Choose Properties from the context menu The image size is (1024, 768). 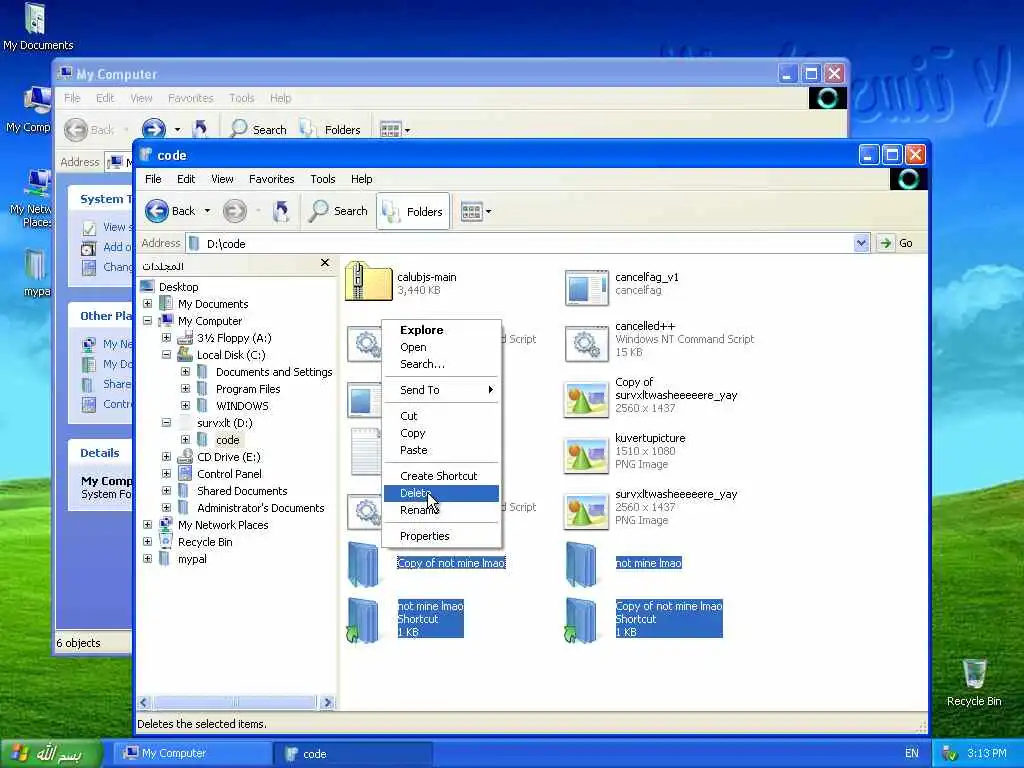(x=441, y=536)
